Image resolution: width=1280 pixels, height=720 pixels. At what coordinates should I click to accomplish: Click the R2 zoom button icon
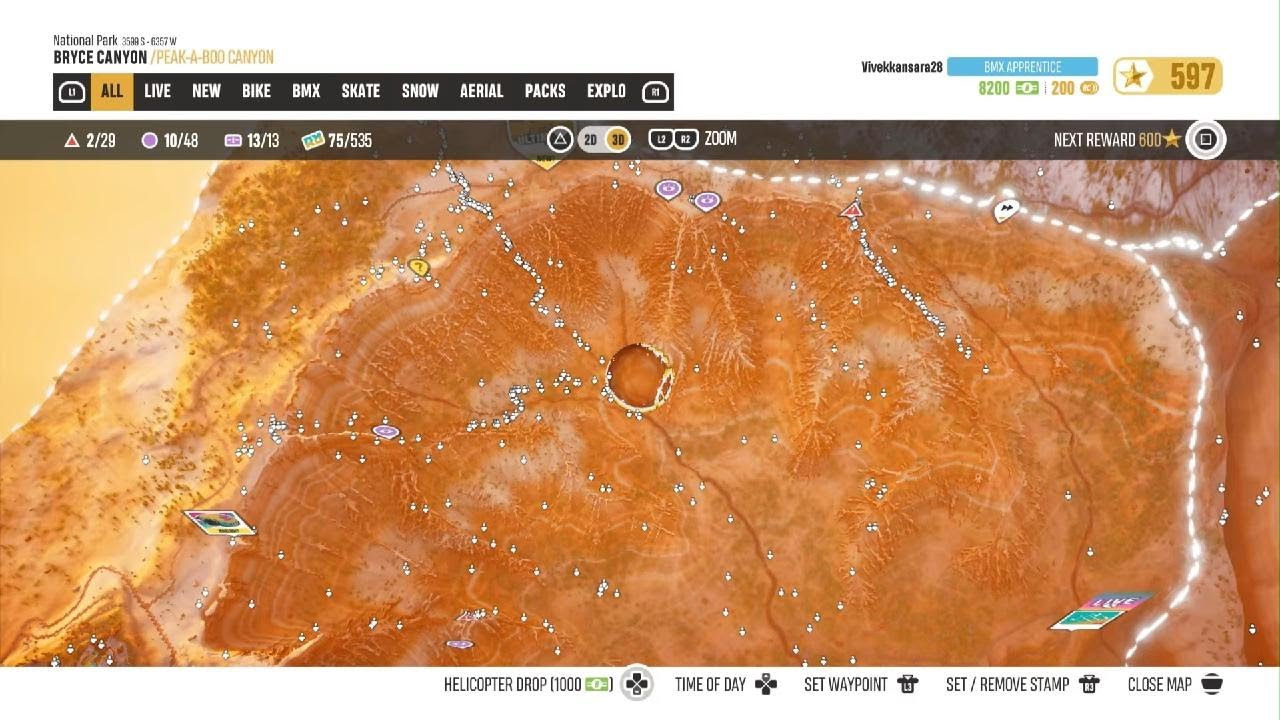pyautogui.click(x=685, y=140)
